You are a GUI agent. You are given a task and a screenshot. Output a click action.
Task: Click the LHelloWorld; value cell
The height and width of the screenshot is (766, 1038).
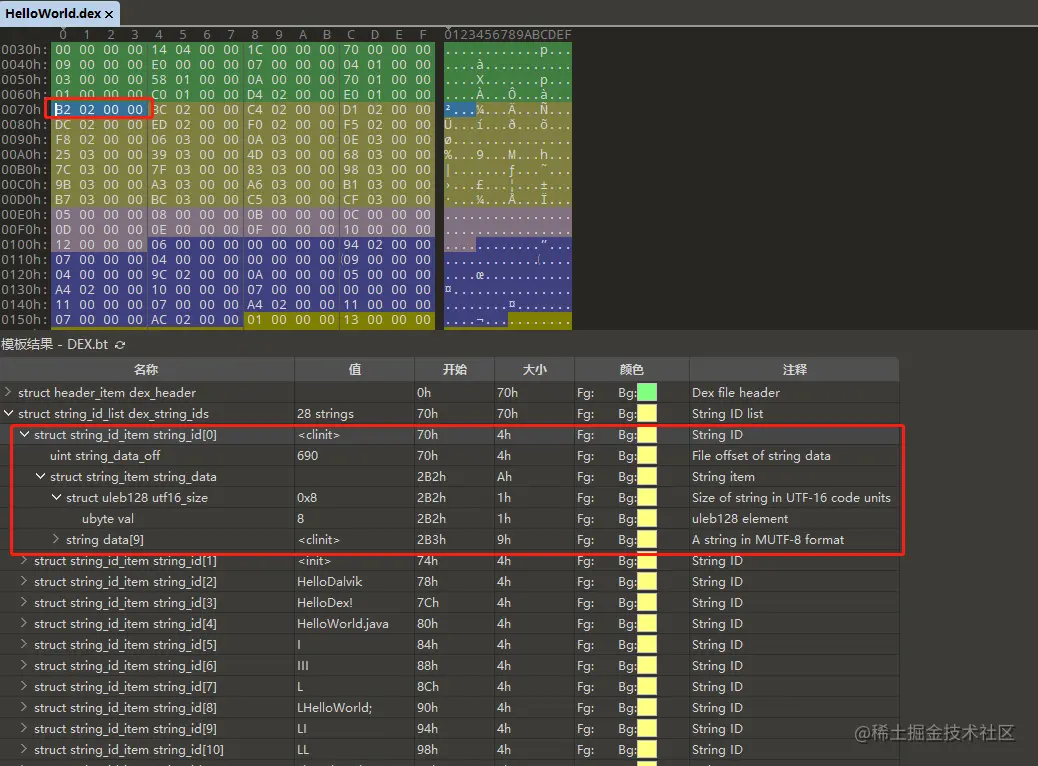point(334,708)
